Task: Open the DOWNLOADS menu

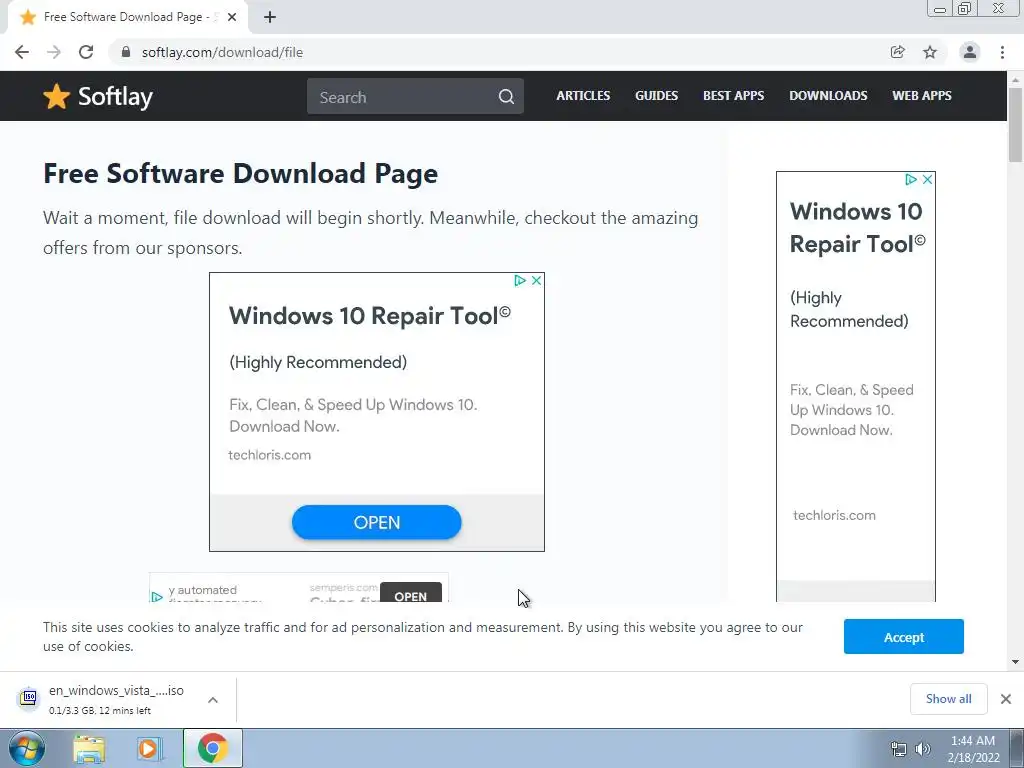Action: [828, 96]
